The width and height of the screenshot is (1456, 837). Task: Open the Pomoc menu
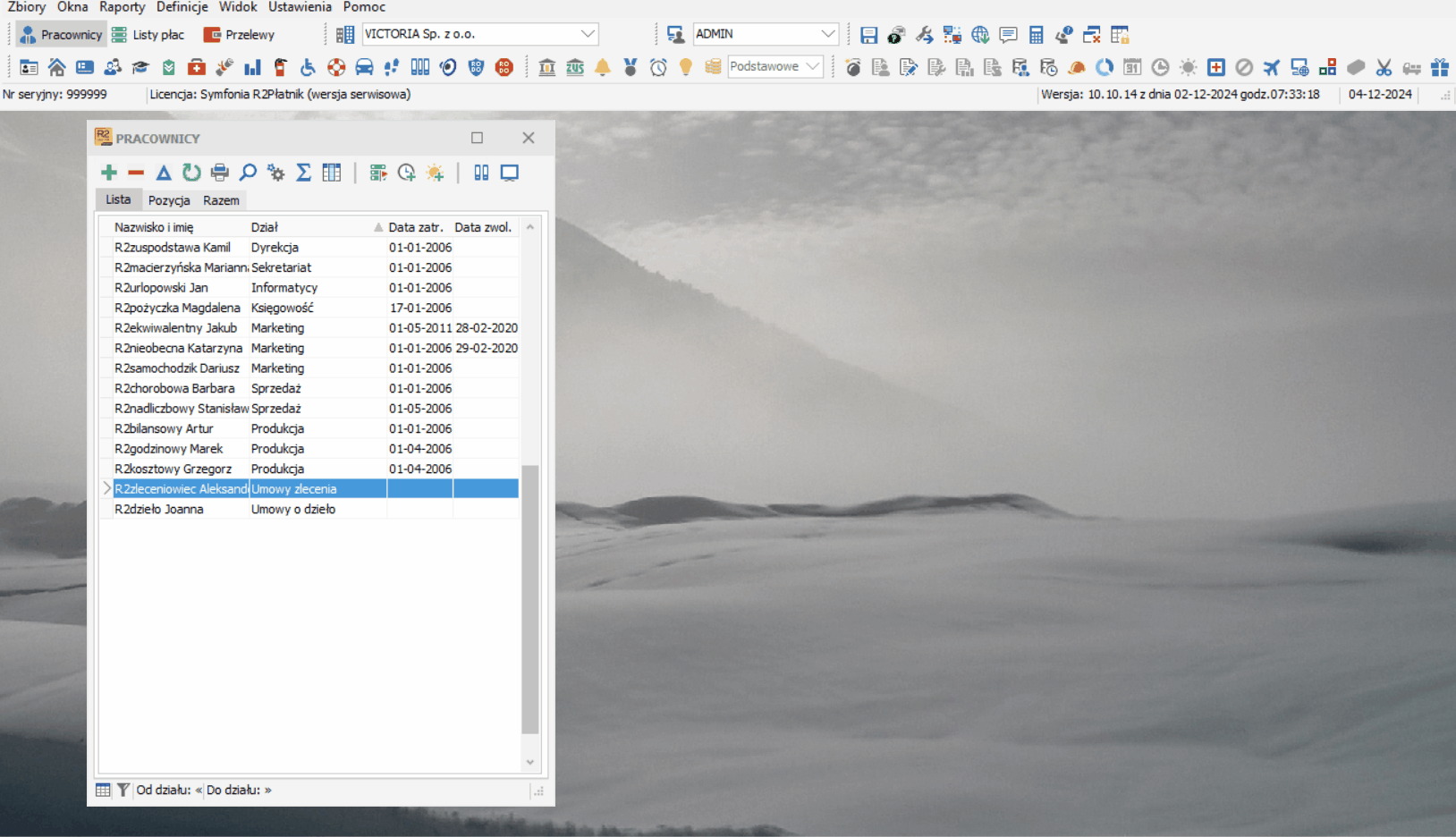[364, 7]
